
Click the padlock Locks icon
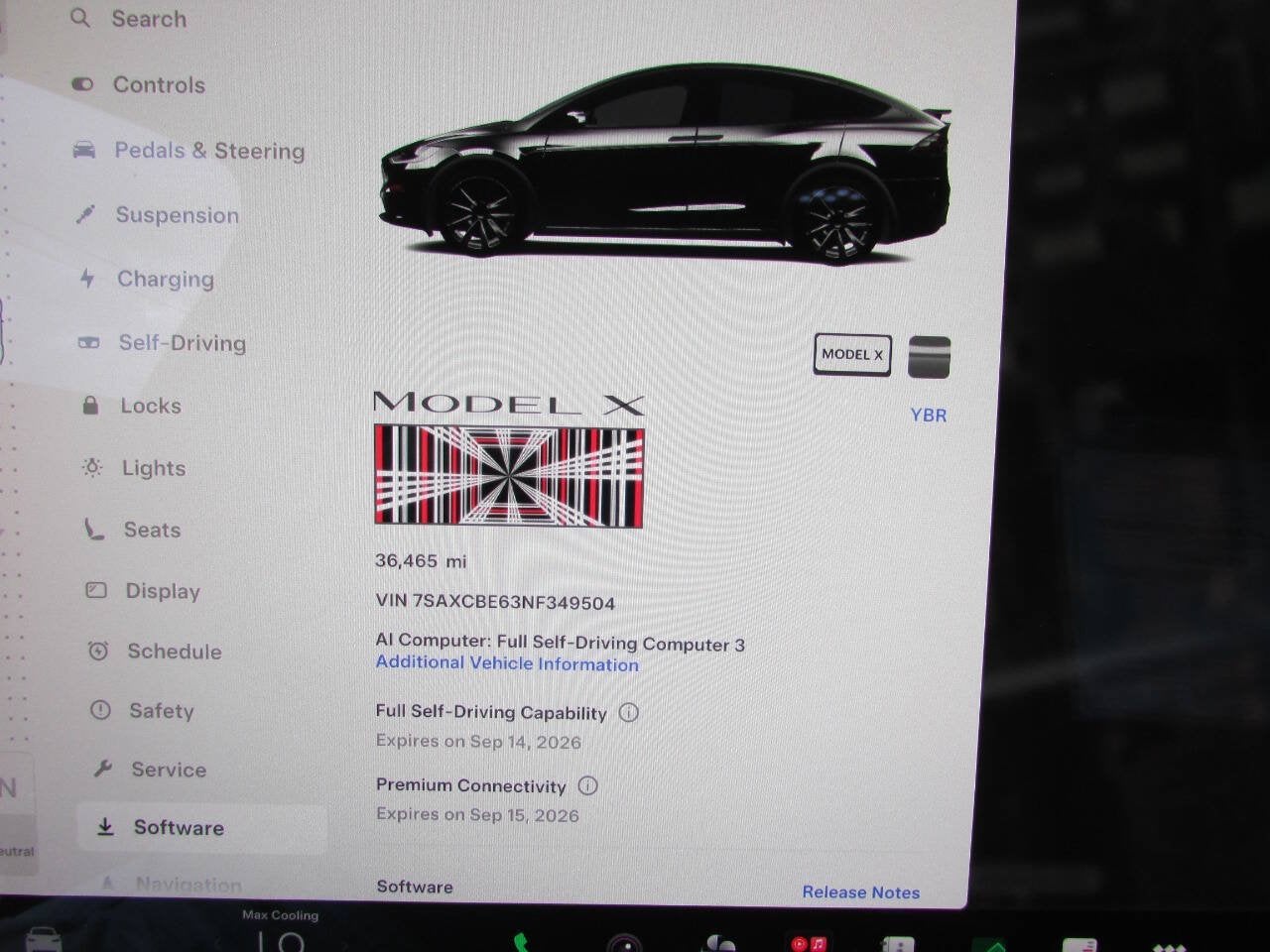pyautogui.click(x=90, y=405)
